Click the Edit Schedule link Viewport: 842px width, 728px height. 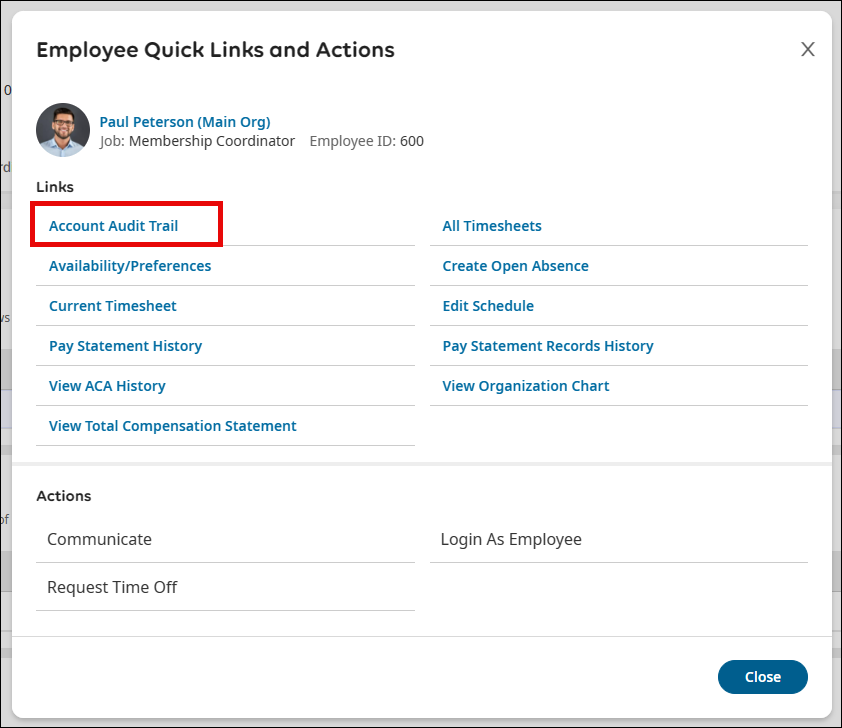coord(488,306)
